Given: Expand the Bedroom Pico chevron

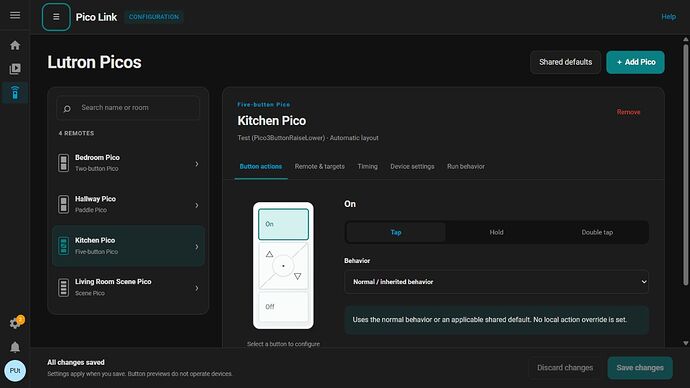Looking at the screenshot, I should 197,164.
